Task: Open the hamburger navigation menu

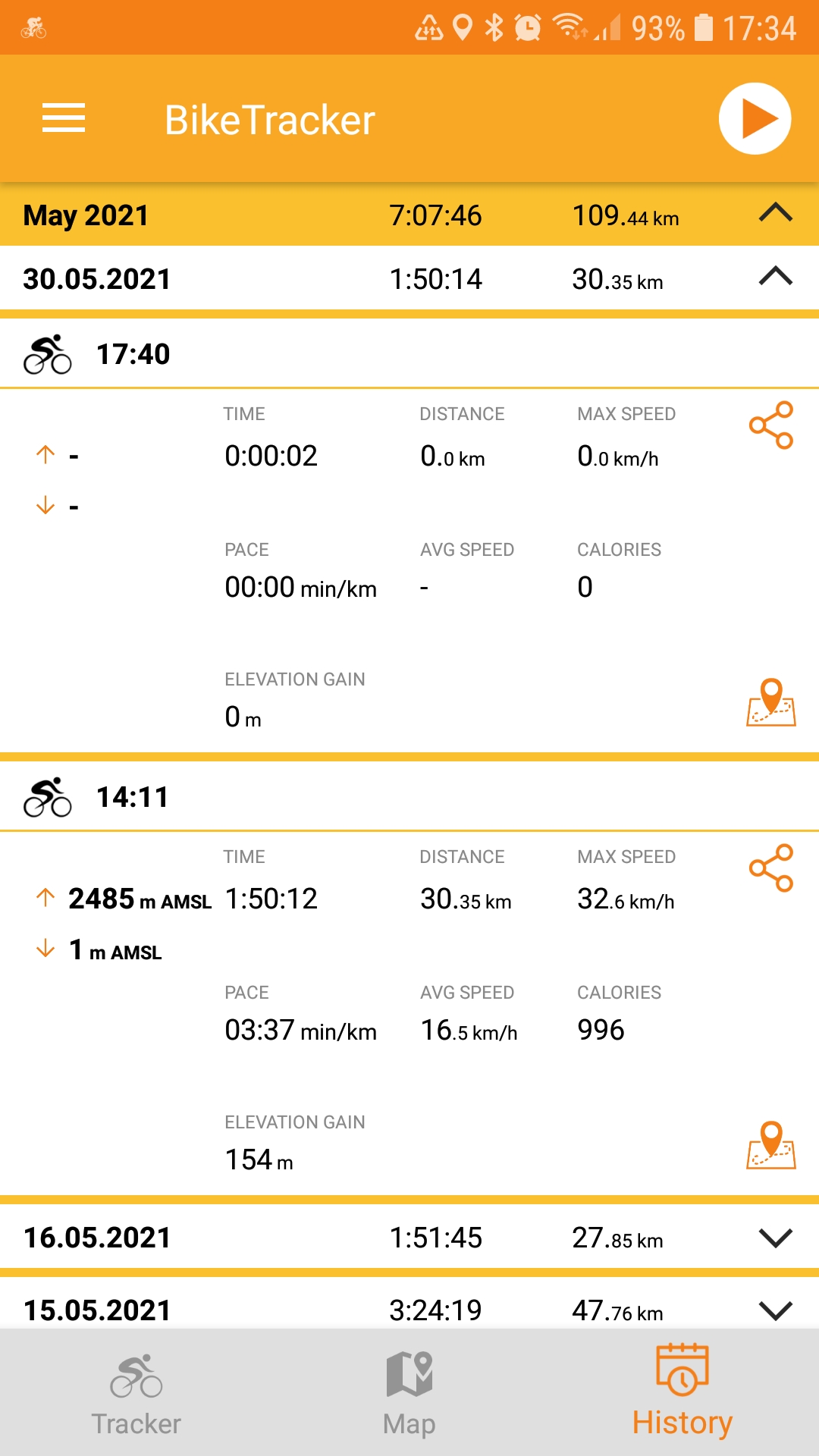Action: 64,119
